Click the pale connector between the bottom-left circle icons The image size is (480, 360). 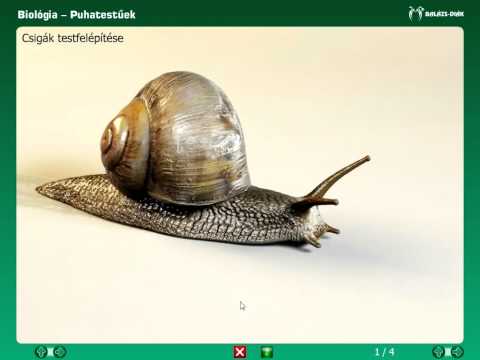pos(50,351)
